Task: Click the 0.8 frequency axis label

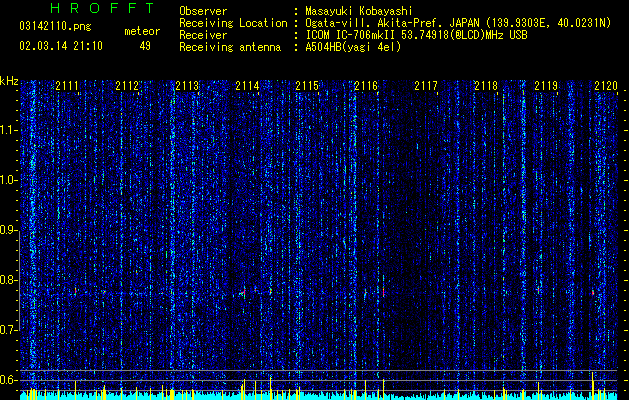Action: click(x=9, y=280)
